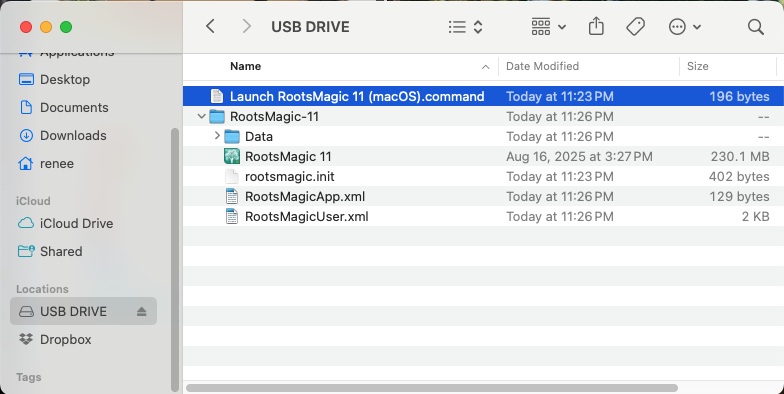Eject the USB DRIVE volume

142,312
